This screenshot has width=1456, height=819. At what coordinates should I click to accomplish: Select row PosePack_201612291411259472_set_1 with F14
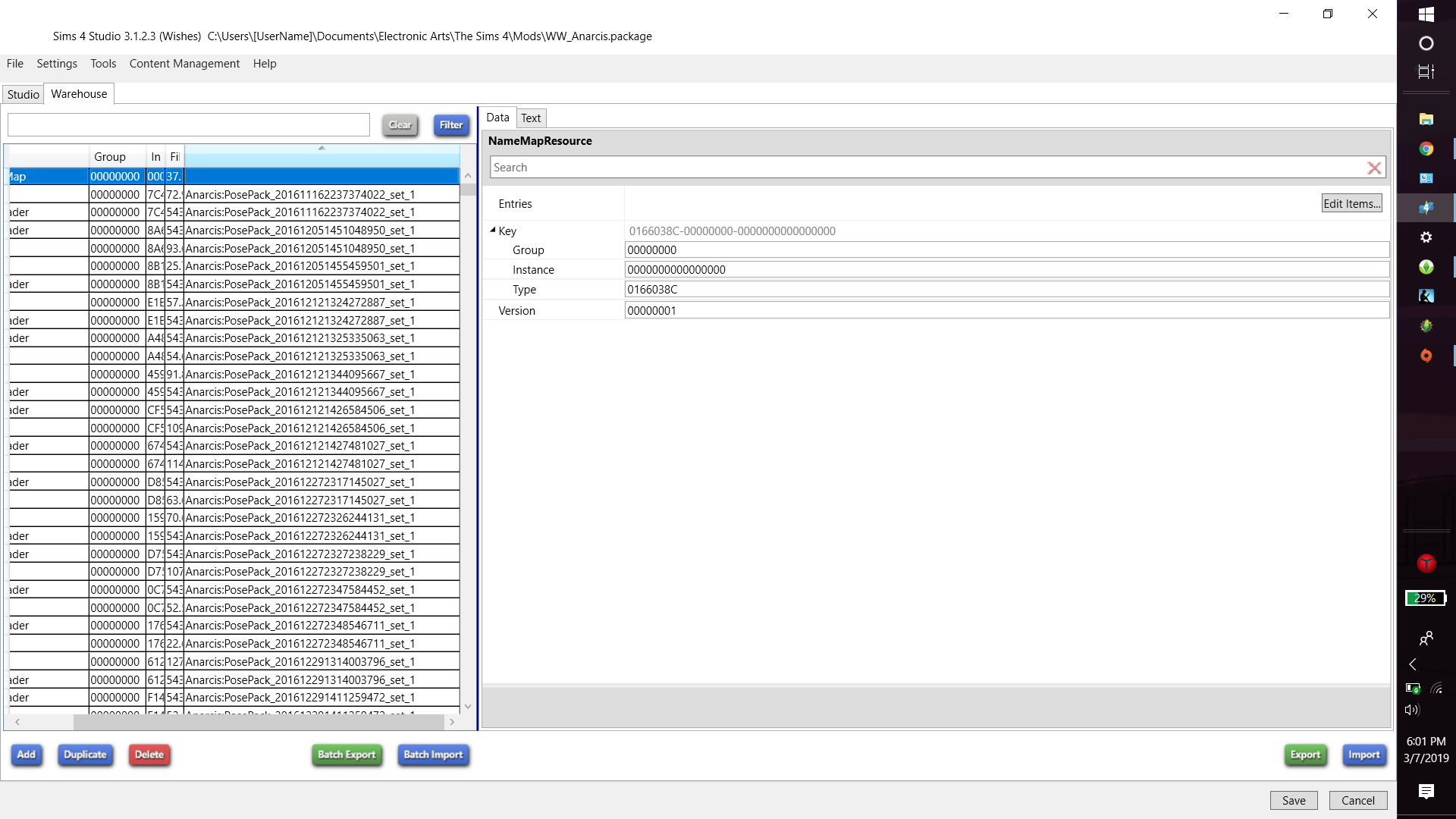(234, 698)
